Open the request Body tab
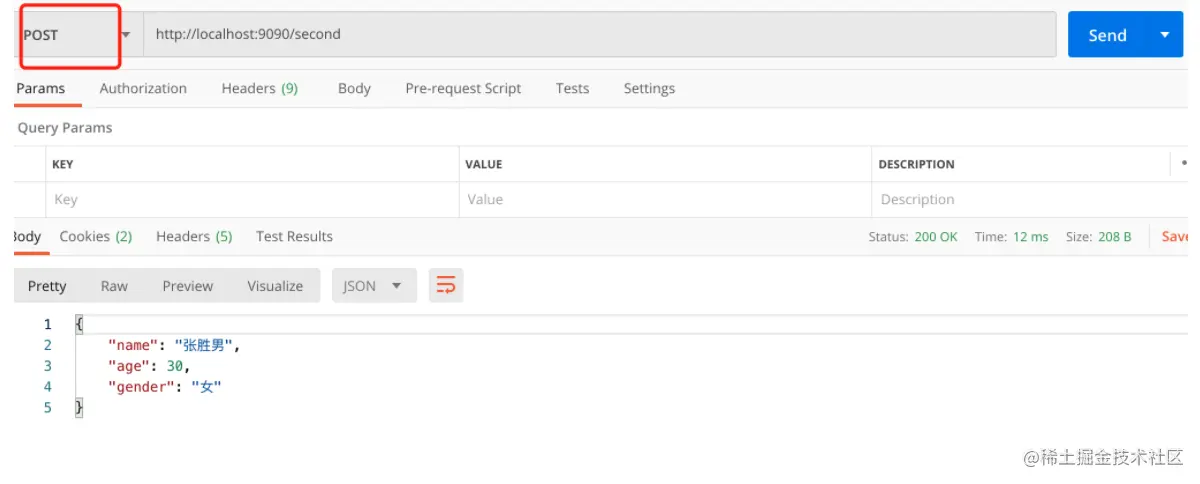Screen dimensions: 1200x484 point(354,88)
